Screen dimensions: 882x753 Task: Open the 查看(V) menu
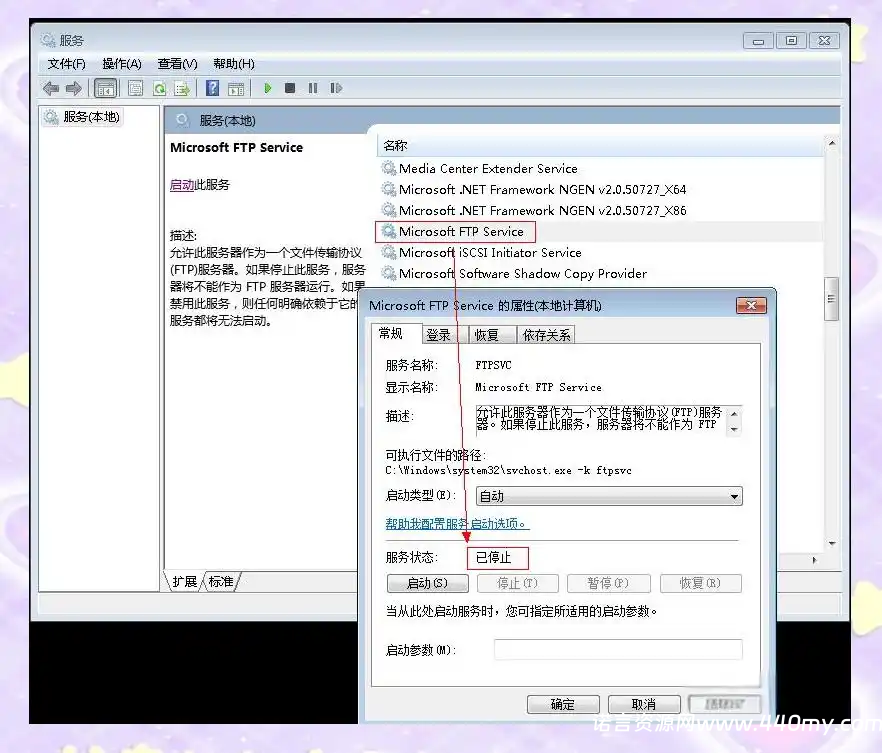click(177, 64)
